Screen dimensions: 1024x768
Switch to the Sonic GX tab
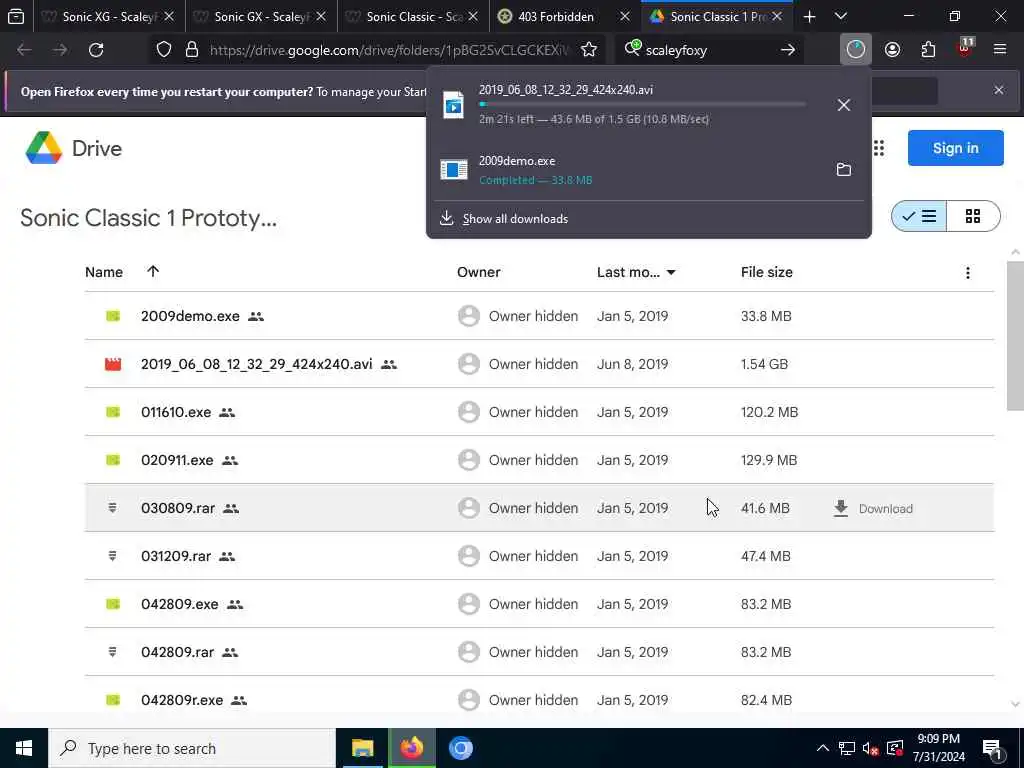pyautogui.click(x=261, y=16)
